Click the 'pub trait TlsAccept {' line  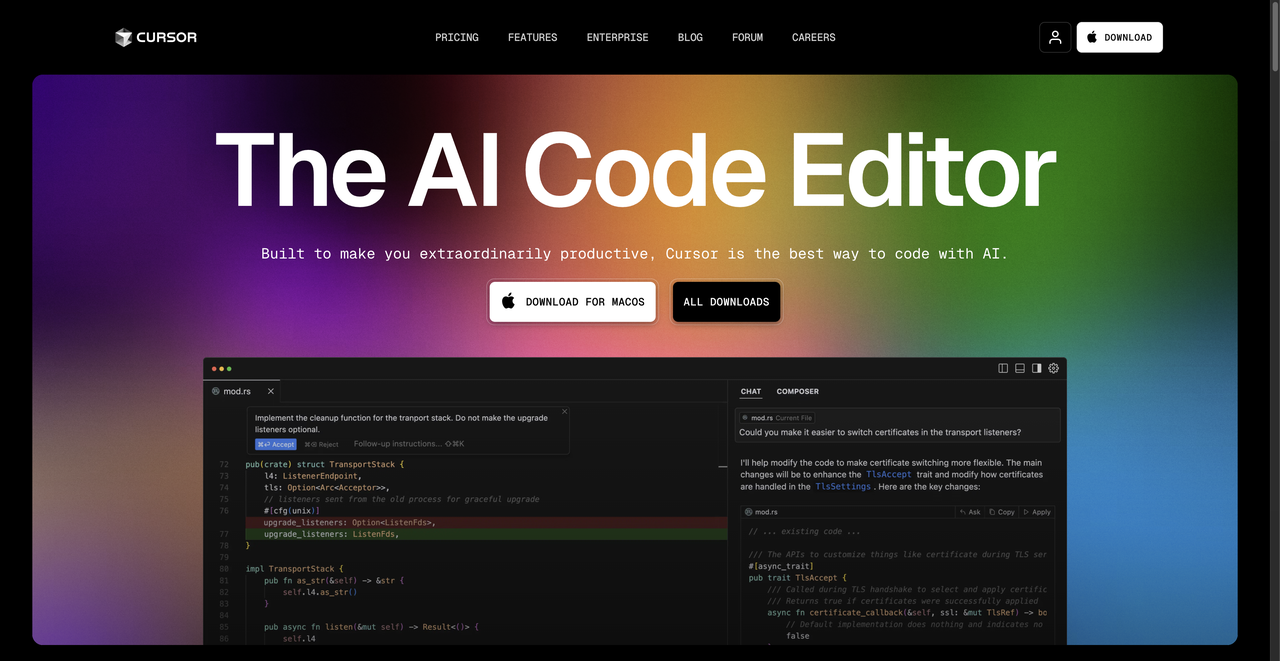(x=798, y=578)
